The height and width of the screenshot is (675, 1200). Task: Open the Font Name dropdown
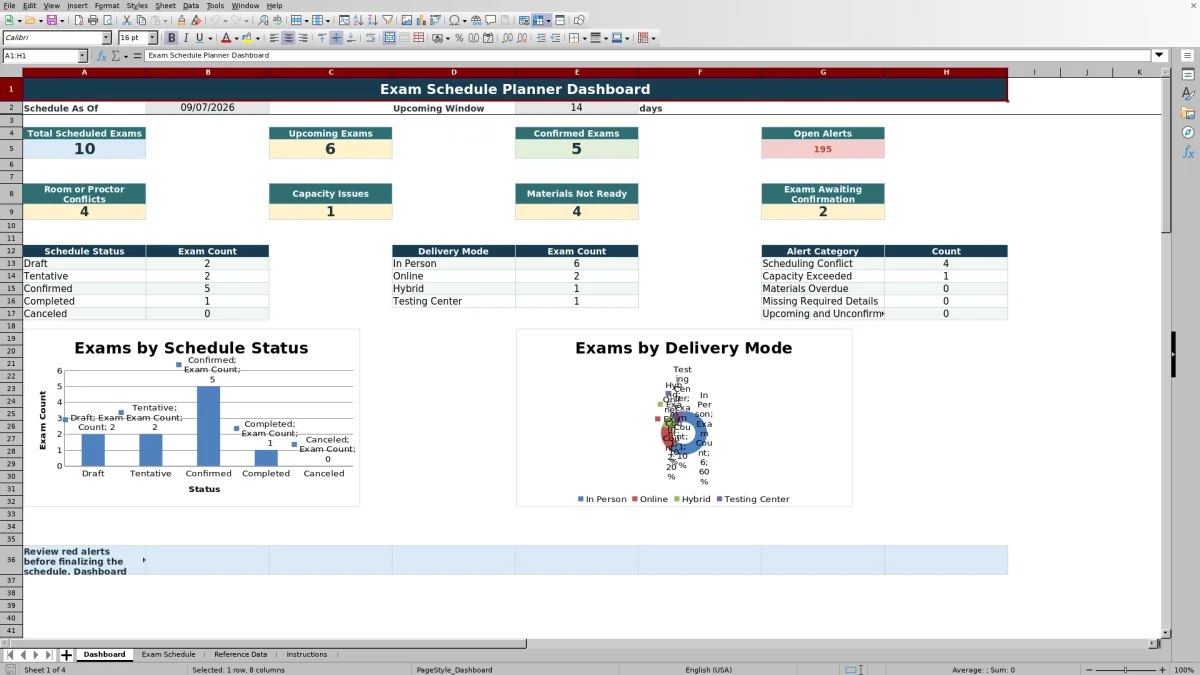pyautogui.click(x=106, y=38)
